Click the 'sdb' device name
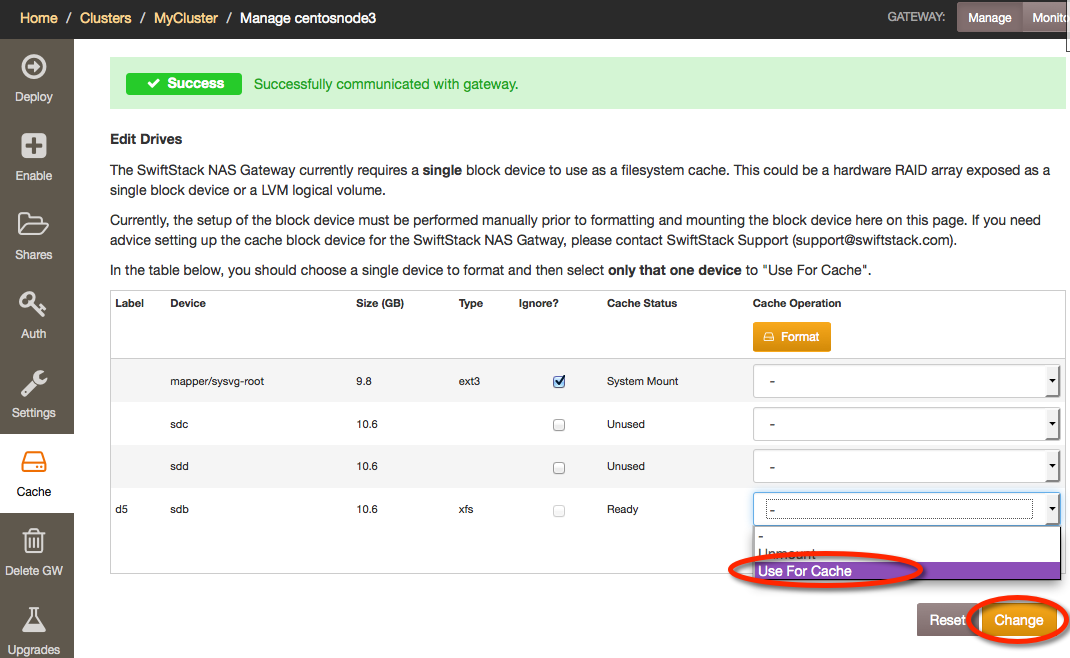This screenshot has width=1070, height=658. pyautogui.click(x=179, y=509)
